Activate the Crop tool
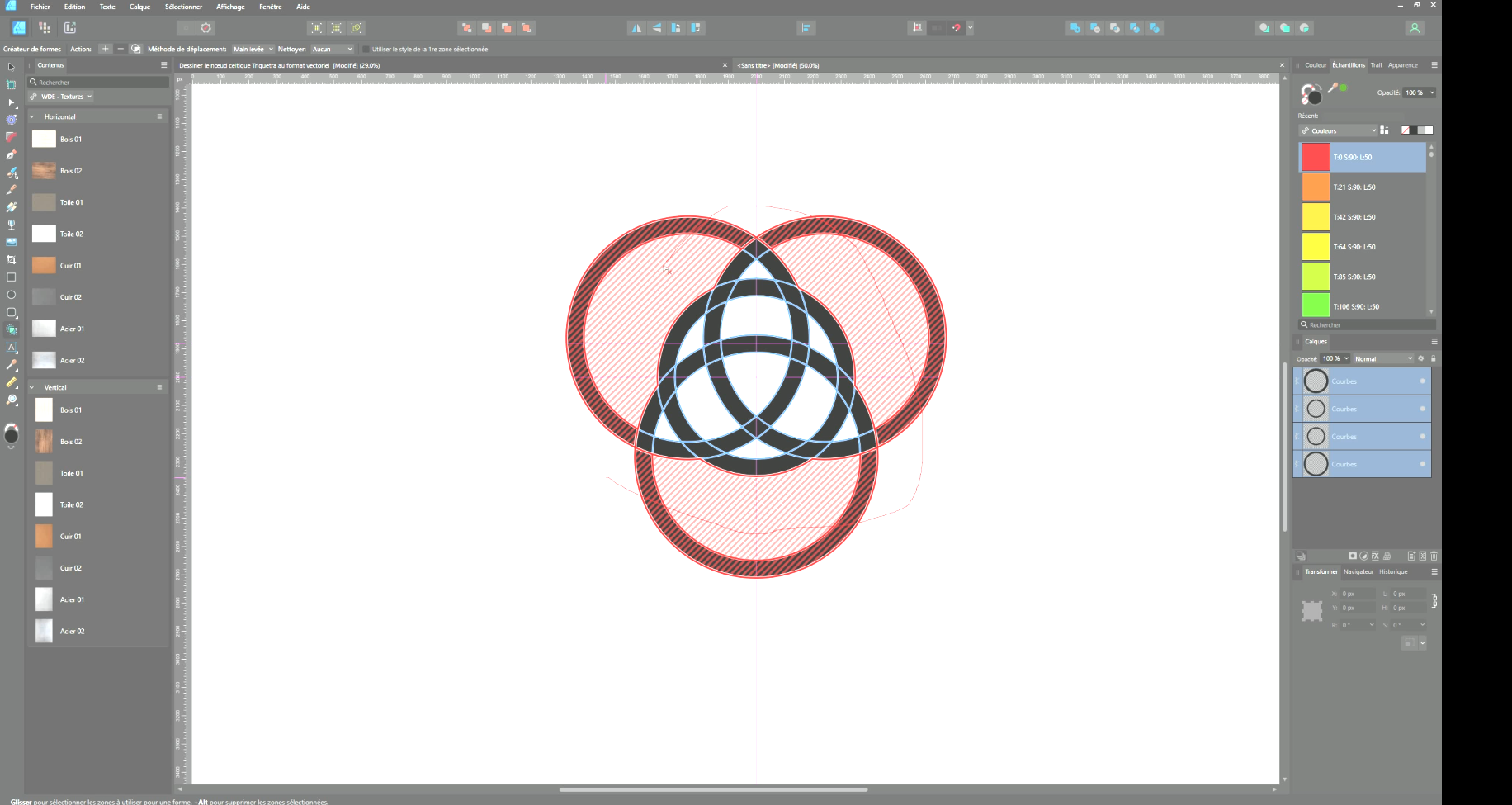This screenshot has width=1512, height=805. (12, 260)
